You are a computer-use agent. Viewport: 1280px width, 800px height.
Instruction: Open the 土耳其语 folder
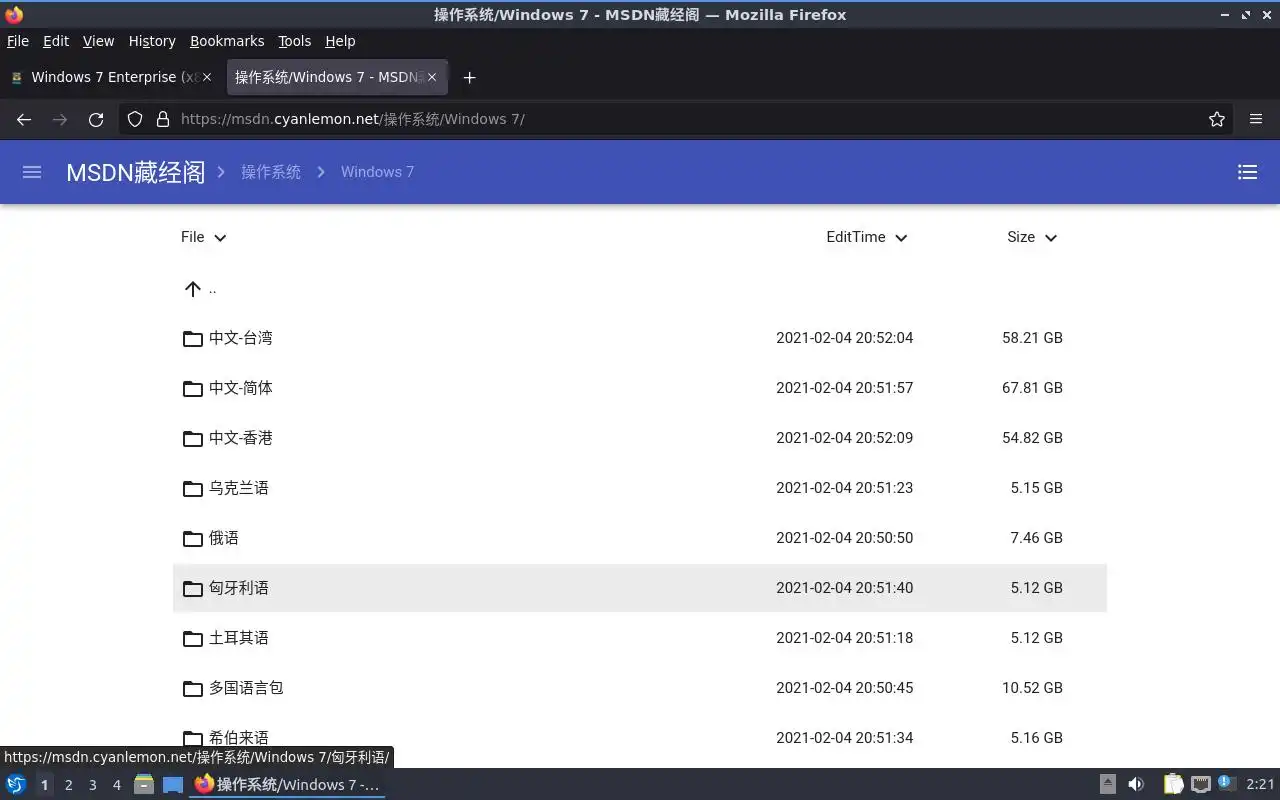click(640, 638)
